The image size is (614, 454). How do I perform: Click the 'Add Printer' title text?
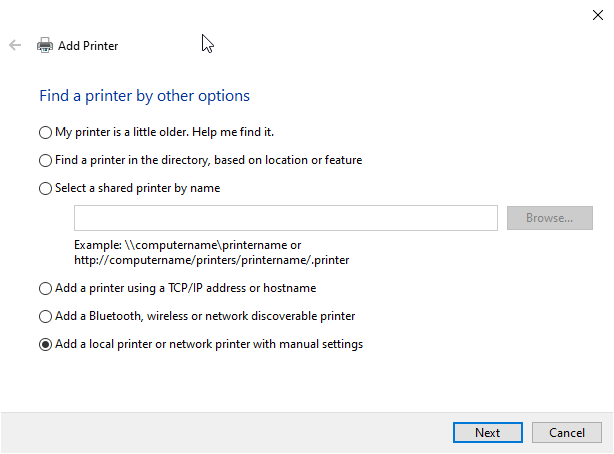click(88, 45)
